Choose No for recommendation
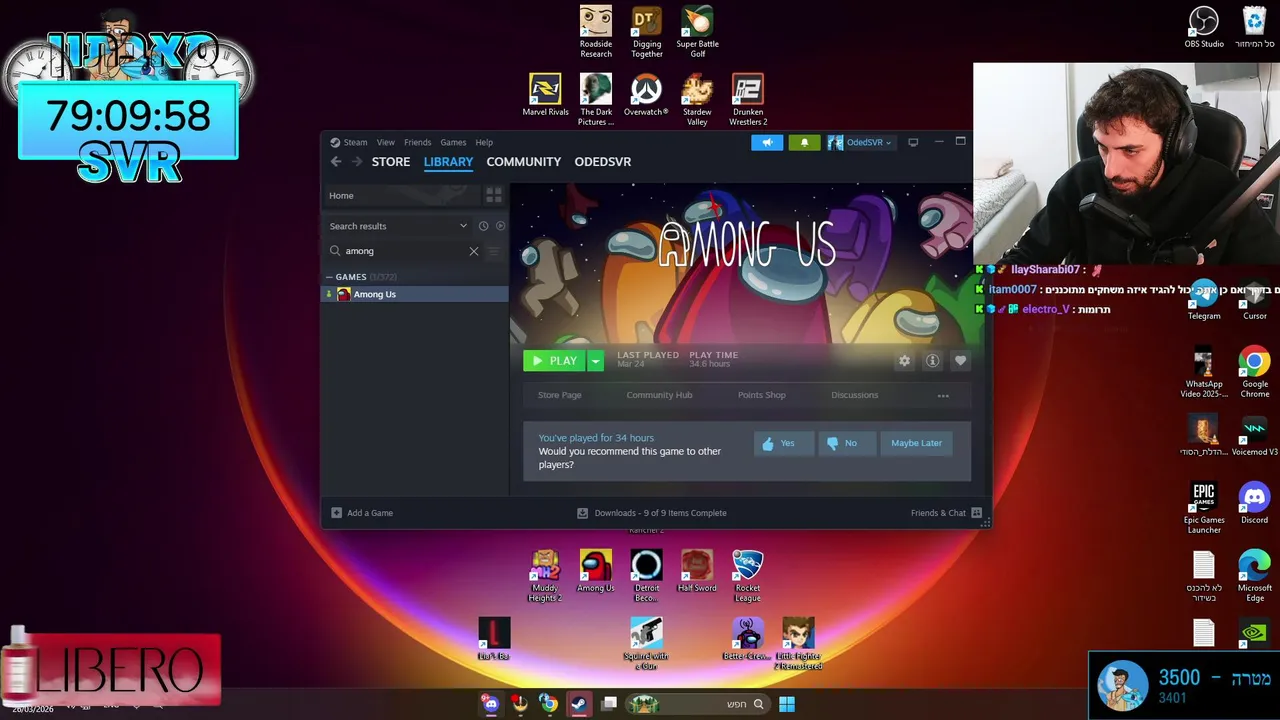Viewport: 1280px width, 720px height. point(845,444)
